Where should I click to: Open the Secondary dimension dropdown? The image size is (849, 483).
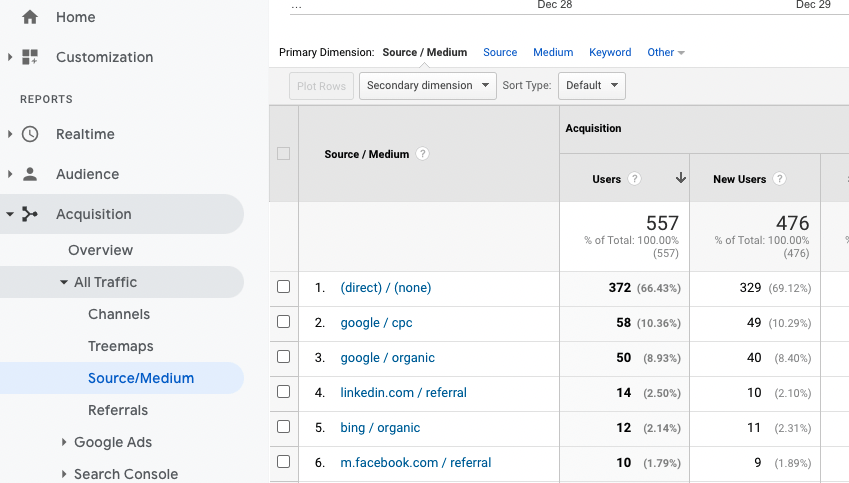click(427, 86)
